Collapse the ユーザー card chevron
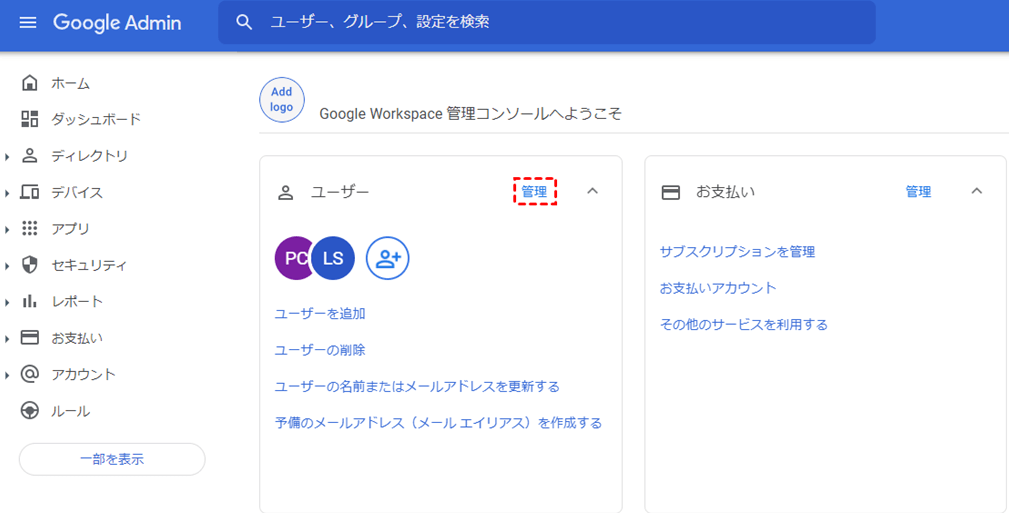1009x513 pixels. click(x=593, y=191)
